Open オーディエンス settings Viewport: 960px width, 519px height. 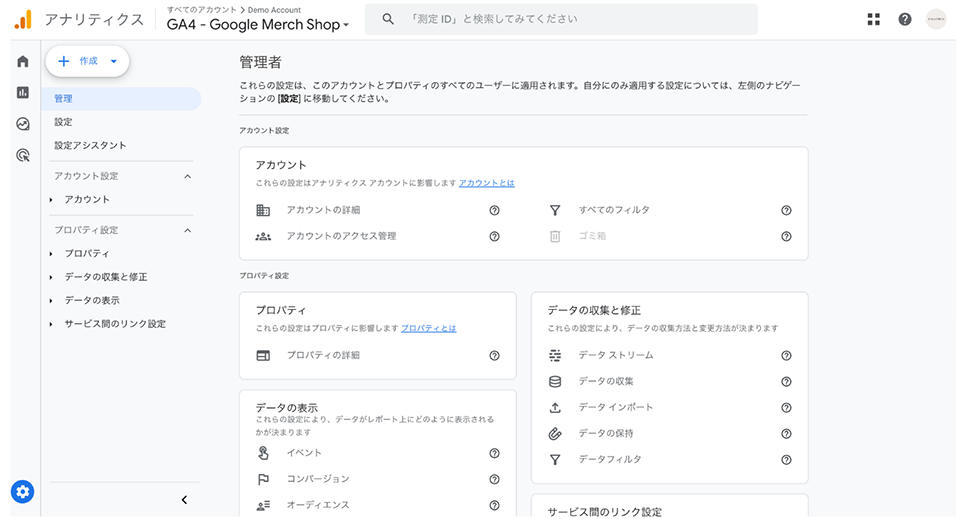(x=318, y=505)
